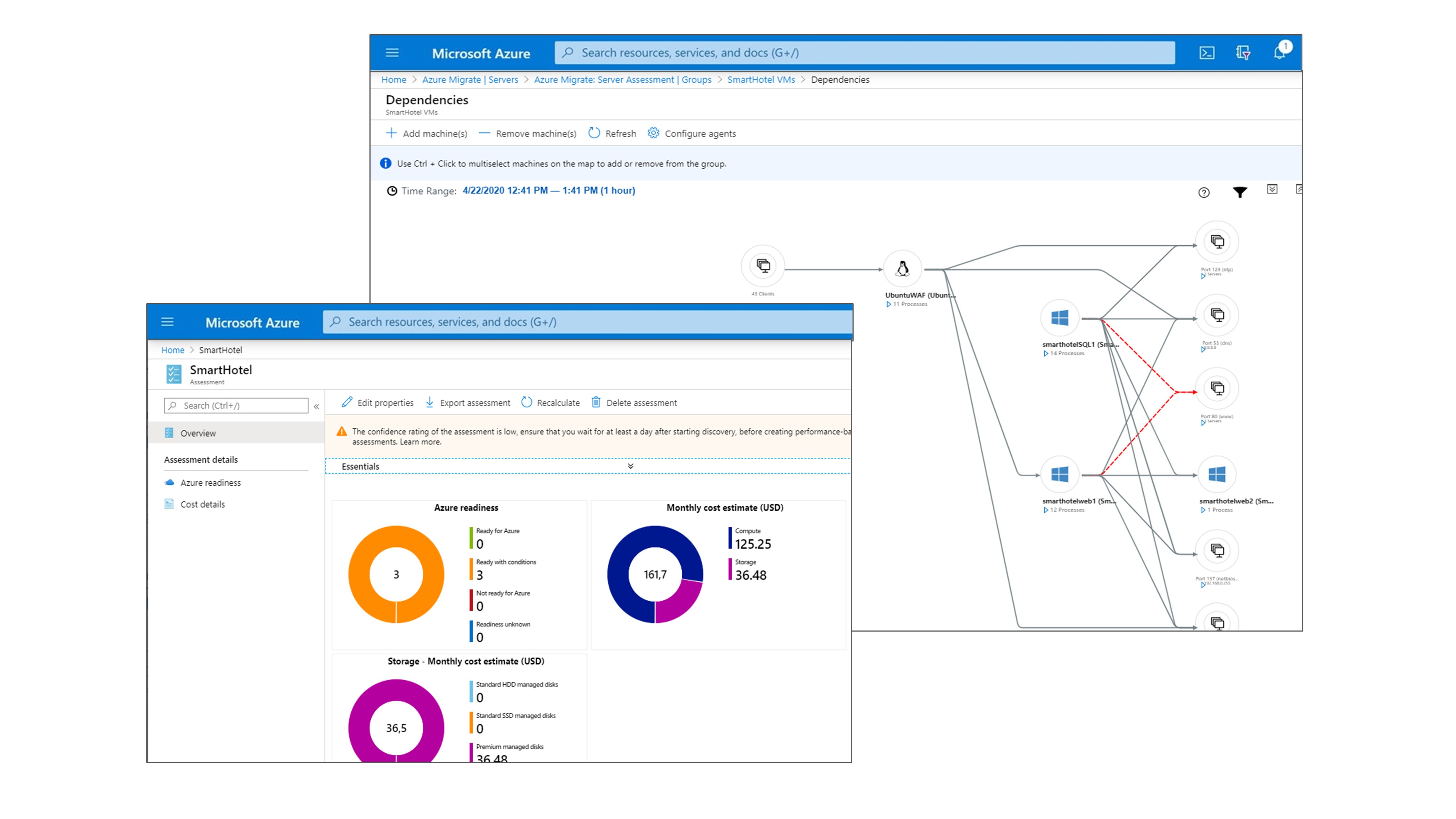Focus search bar in SmartHotel window
This screenshot has height=819, width=1456.
click(587, 322)
